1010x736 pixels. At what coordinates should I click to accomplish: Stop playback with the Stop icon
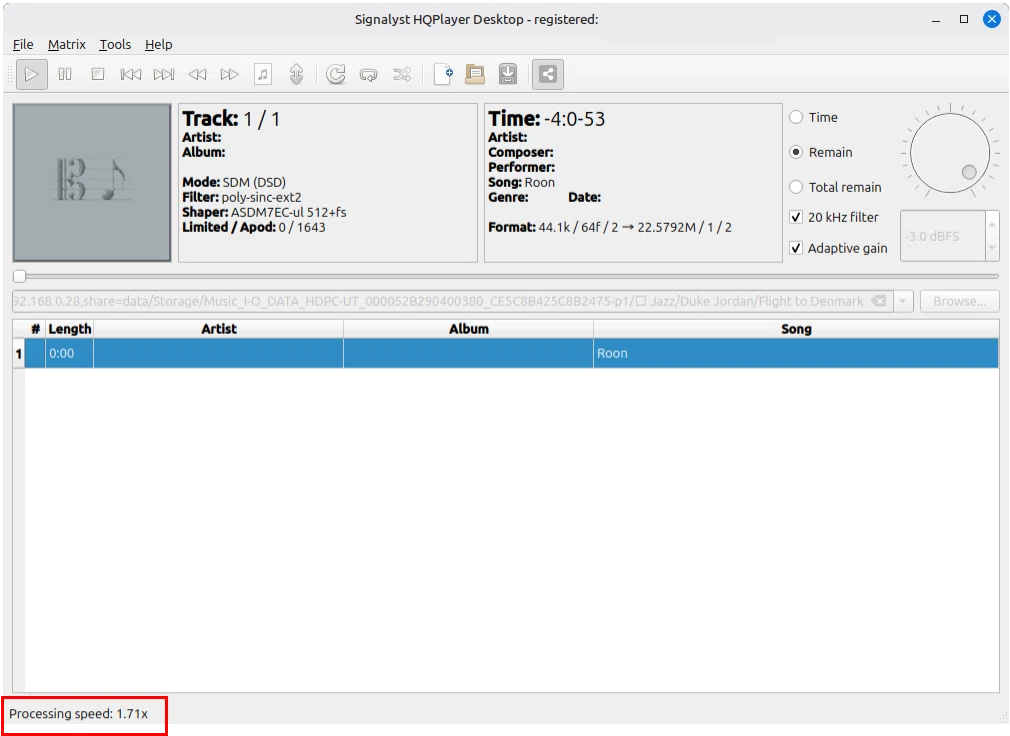tap(98, 75)
